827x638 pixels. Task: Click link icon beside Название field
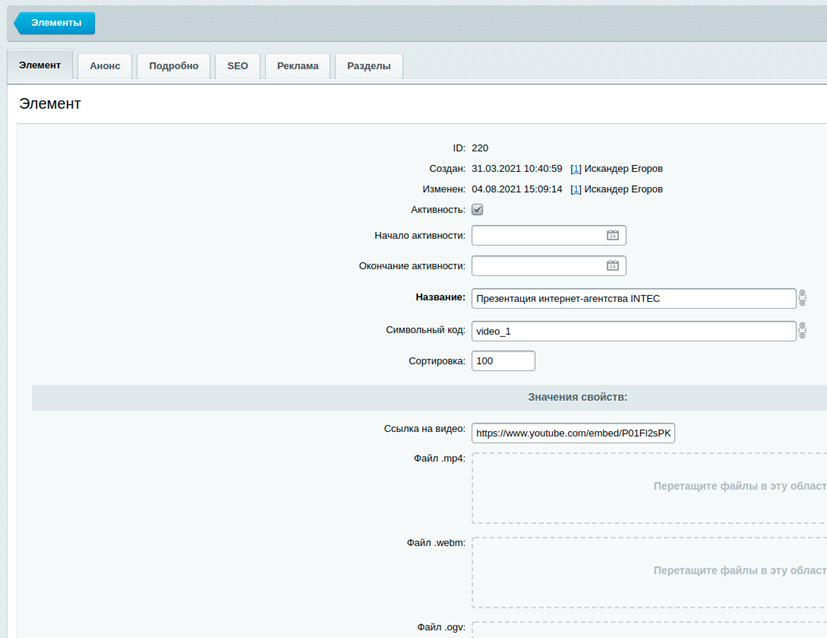(x=802, y=298)
